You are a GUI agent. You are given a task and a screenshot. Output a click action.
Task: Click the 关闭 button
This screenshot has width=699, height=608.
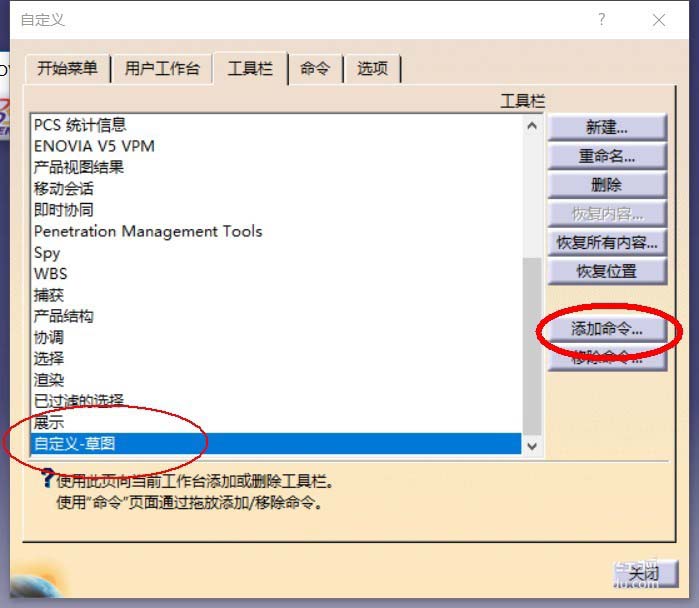click(646, 574)
